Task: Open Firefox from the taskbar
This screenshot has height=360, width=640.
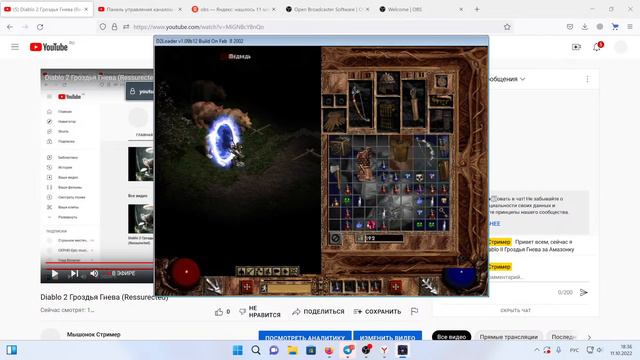Action: (329, 350)
